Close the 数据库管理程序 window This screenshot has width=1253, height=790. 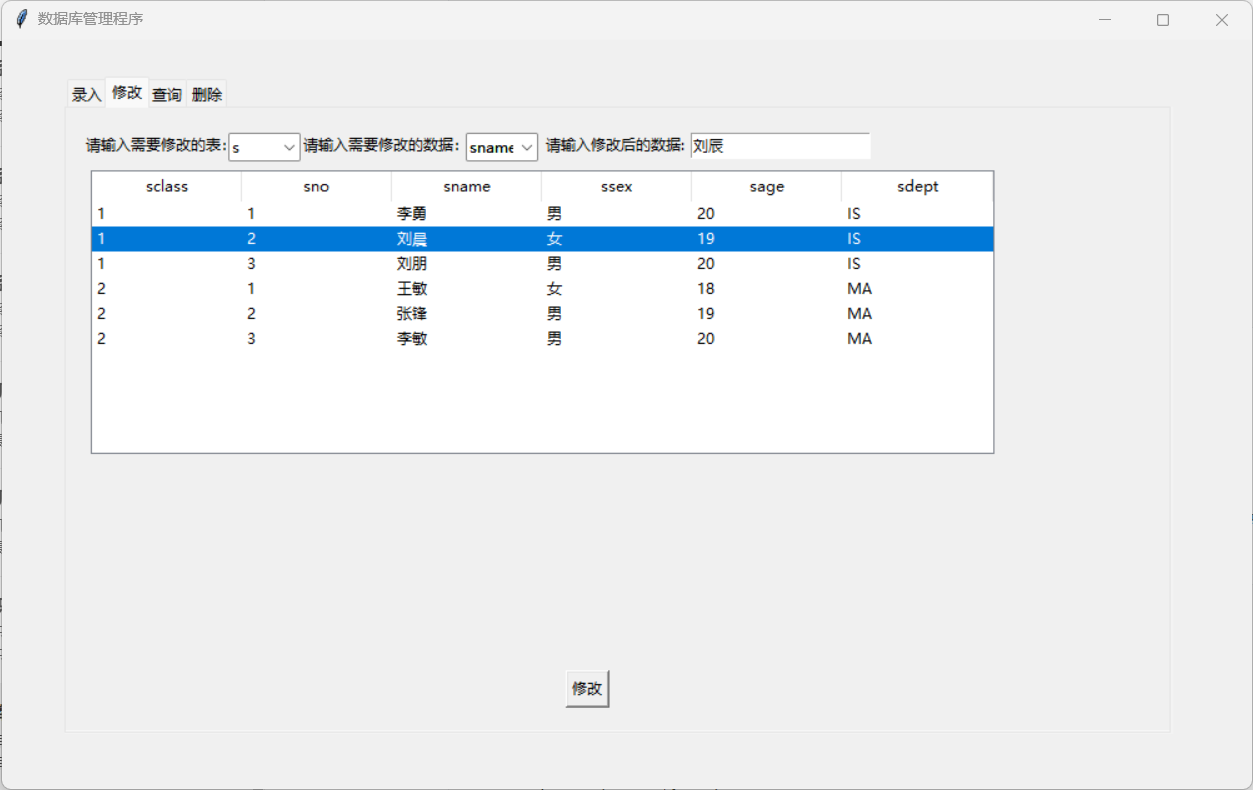coord(1221,20)
